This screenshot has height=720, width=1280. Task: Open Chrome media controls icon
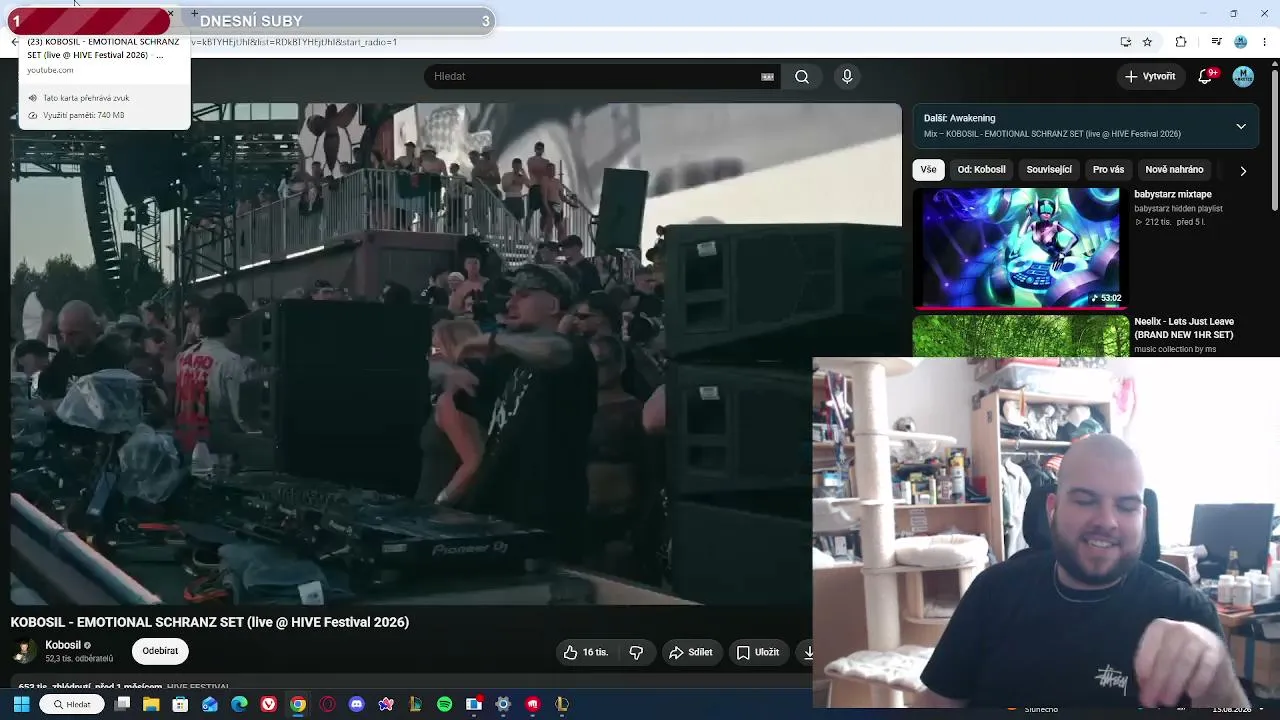[1216, 42]
